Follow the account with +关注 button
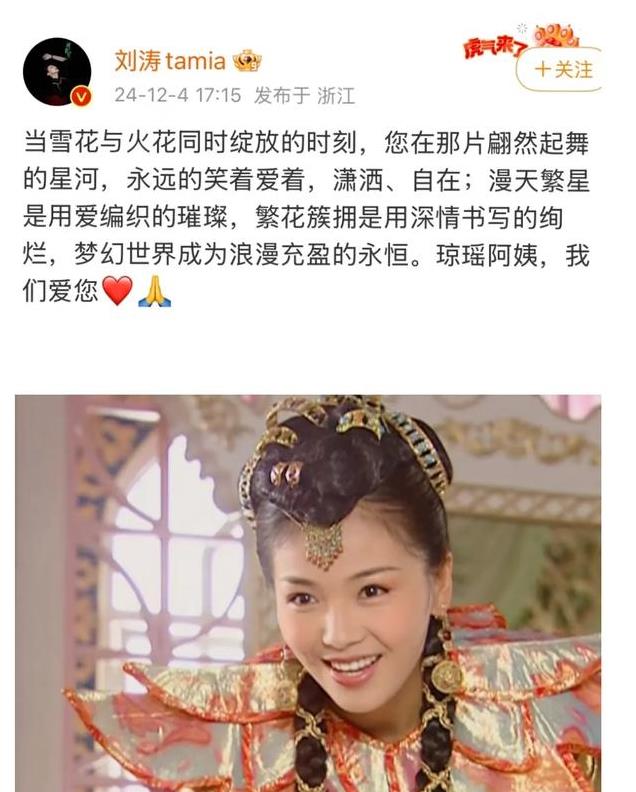 559,69
